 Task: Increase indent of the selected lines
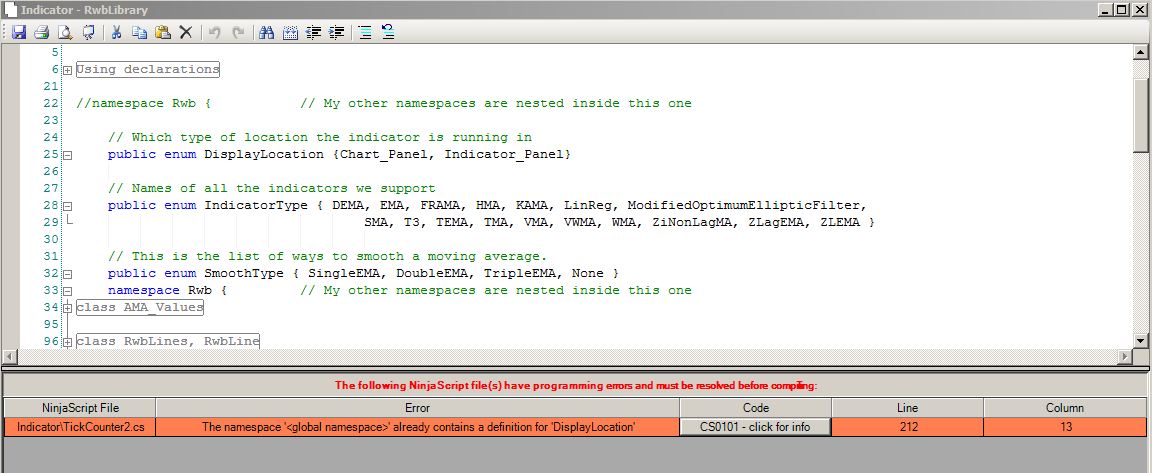(x=336, y=32)
